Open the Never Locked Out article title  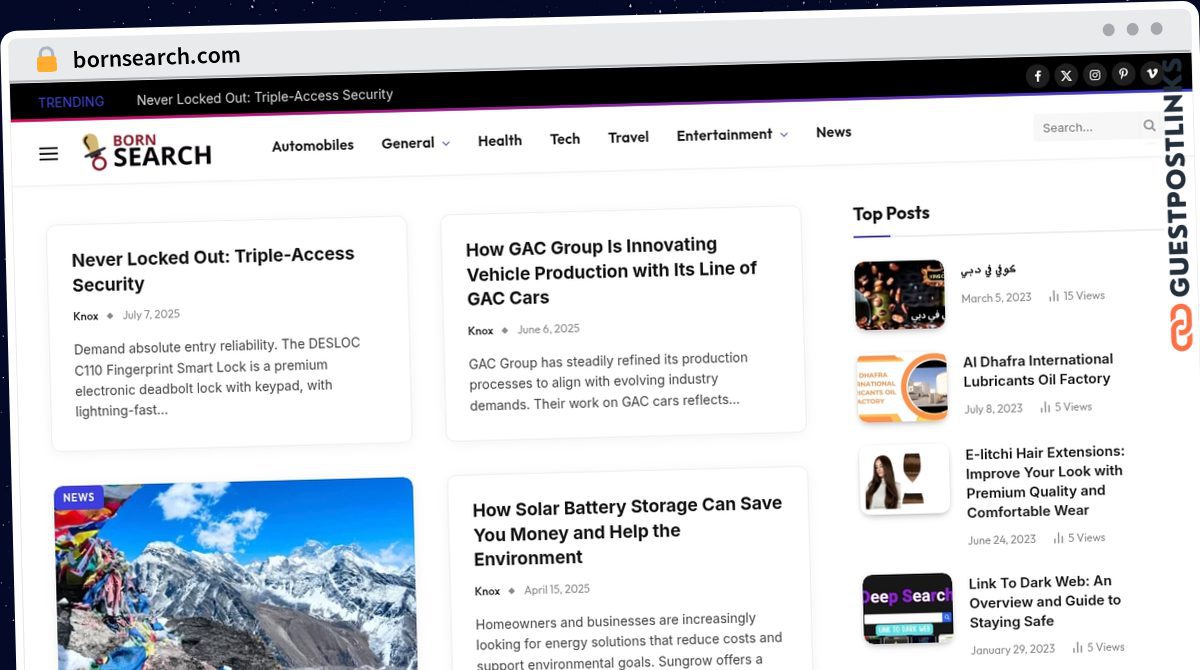213,270
